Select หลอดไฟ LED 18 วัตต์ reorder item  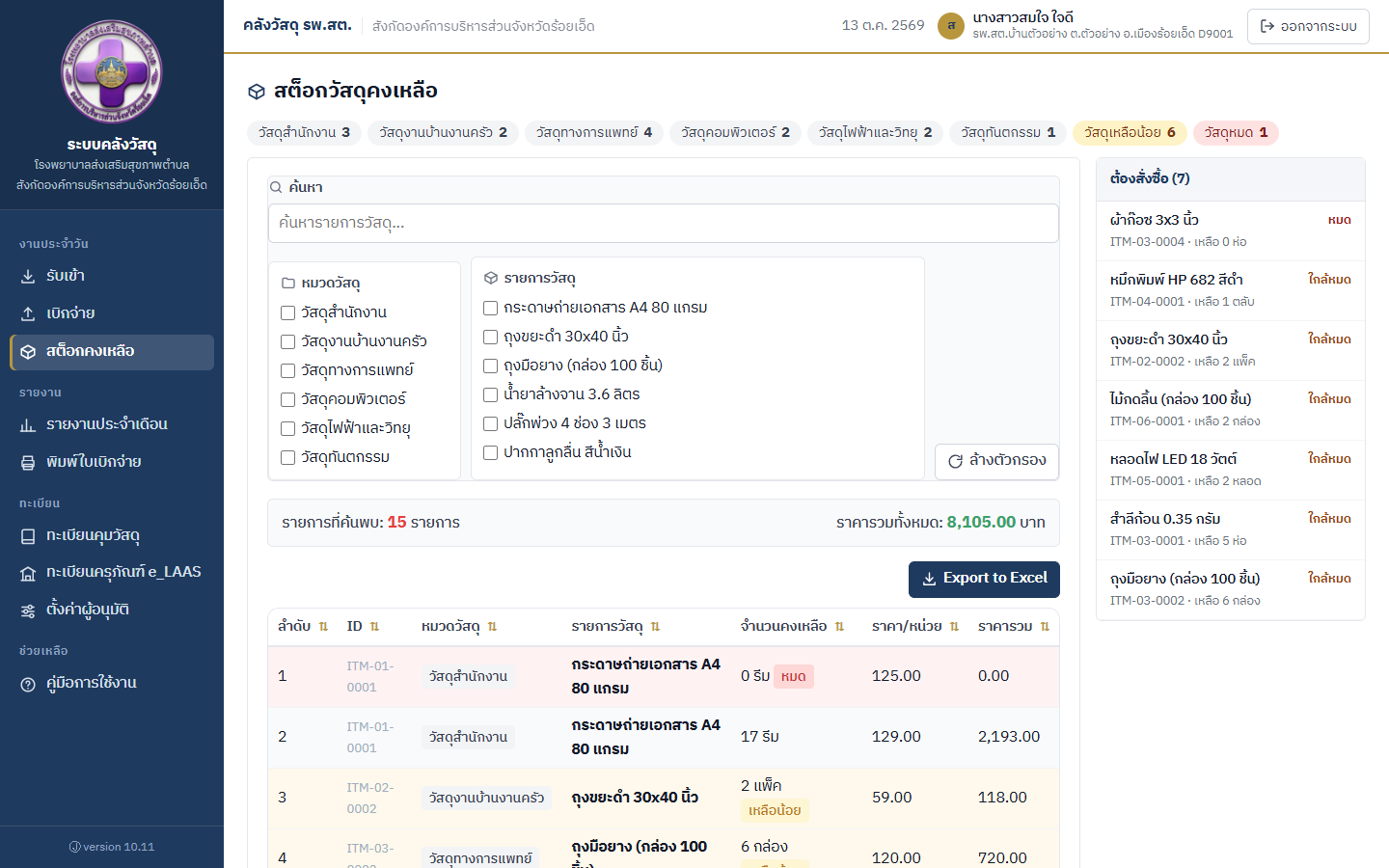[x=1231, y=470]
